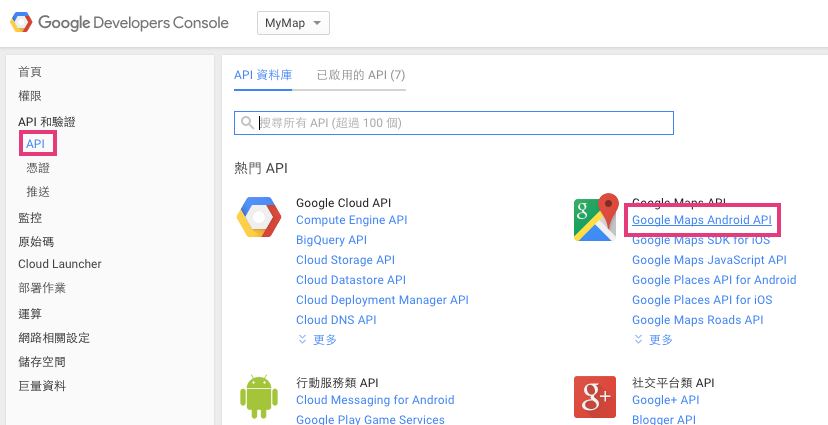This screenshot has width=828, height=425.
Task: Open the Google+ API link
Action: click(x=666, y=400)
